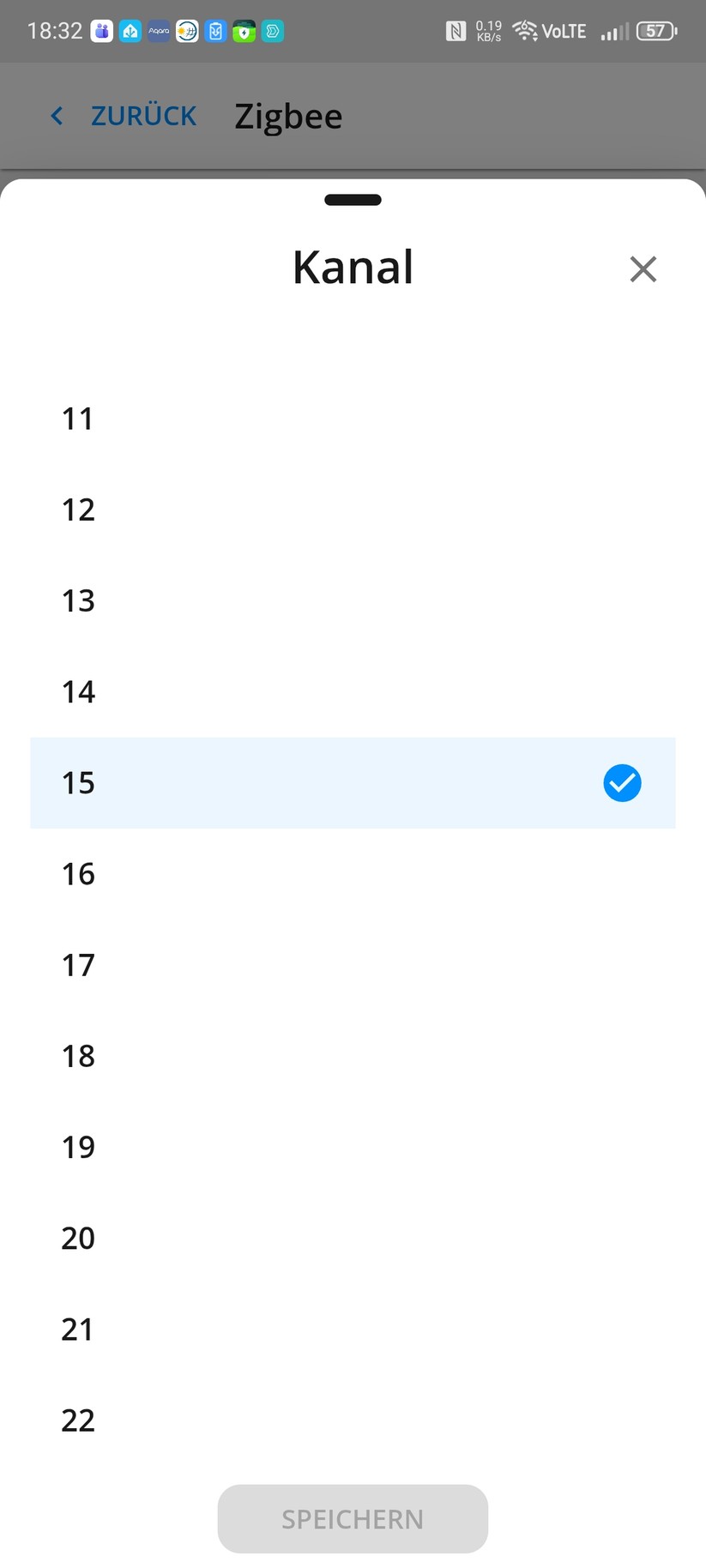The height and width of the screenshot is (1568, 706).
Task: Tap the green battery shield notification icon
Action: (244, 32)
